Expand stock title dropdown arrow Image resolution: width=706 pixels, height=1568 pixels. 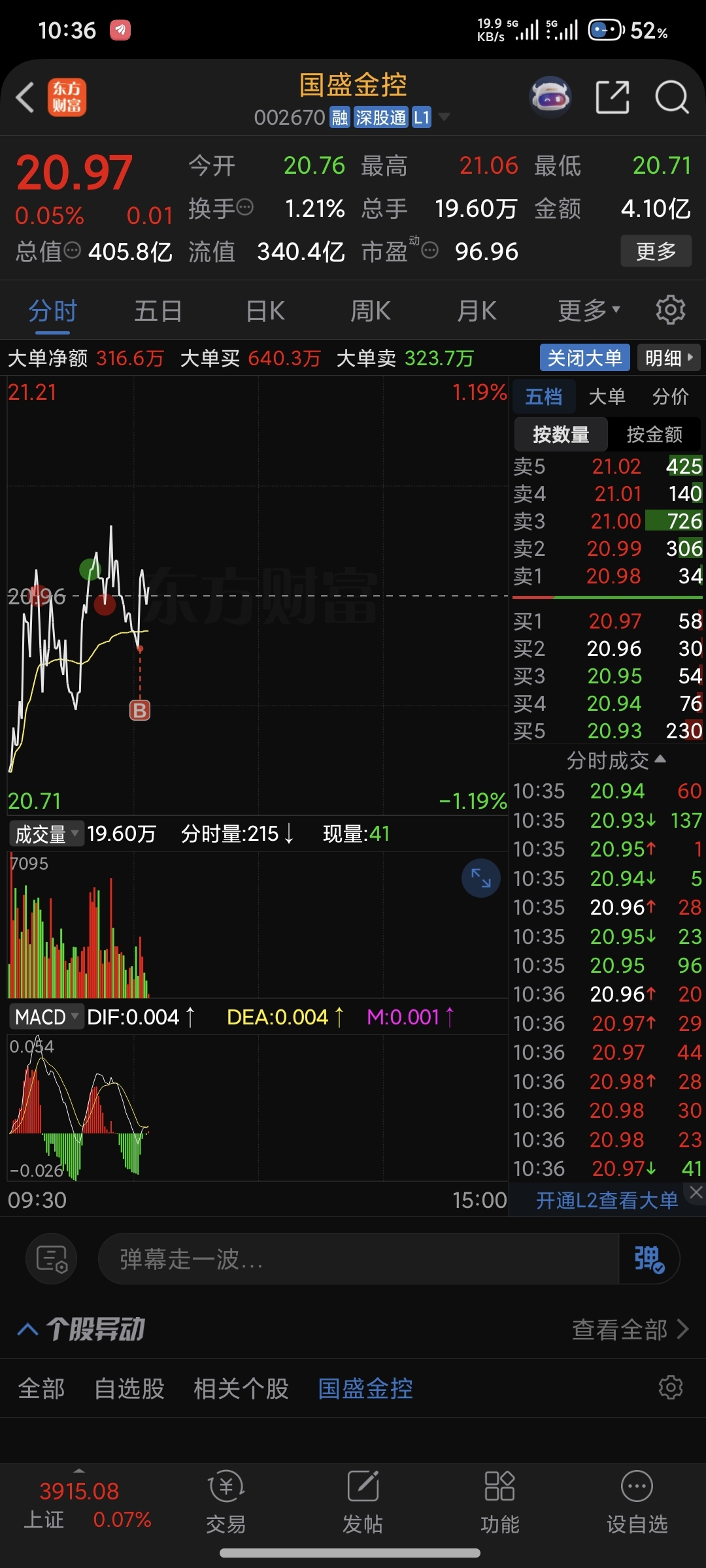coord(445,117)
